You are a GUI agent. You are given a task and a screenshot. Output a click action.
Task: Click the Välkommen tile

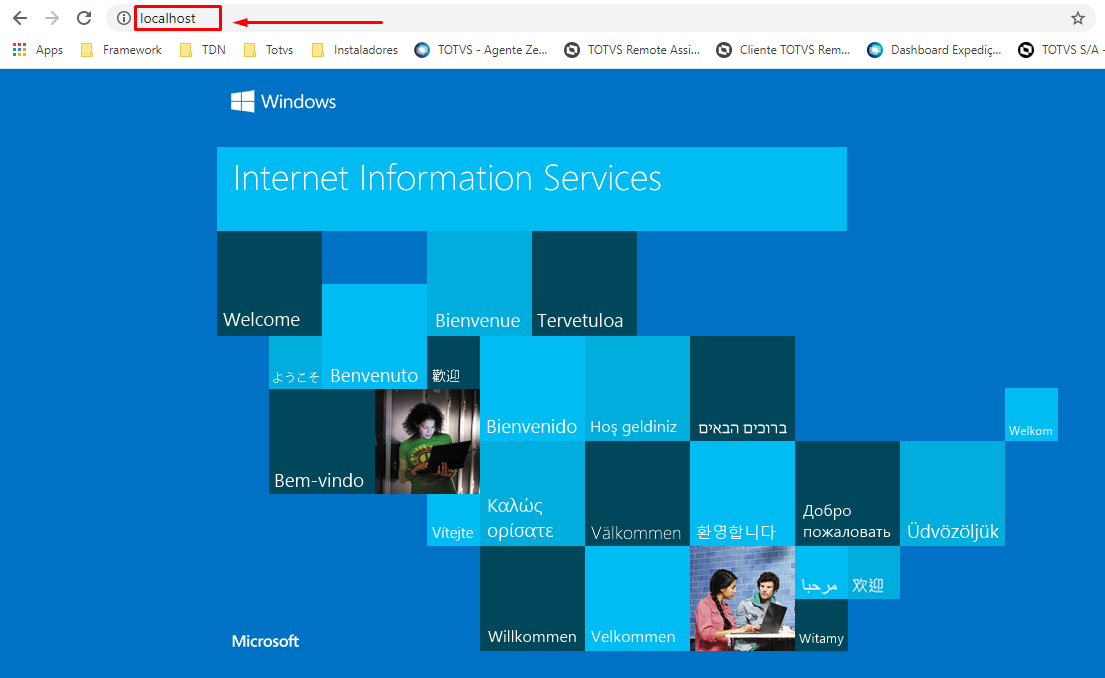[x=637, y=493]
